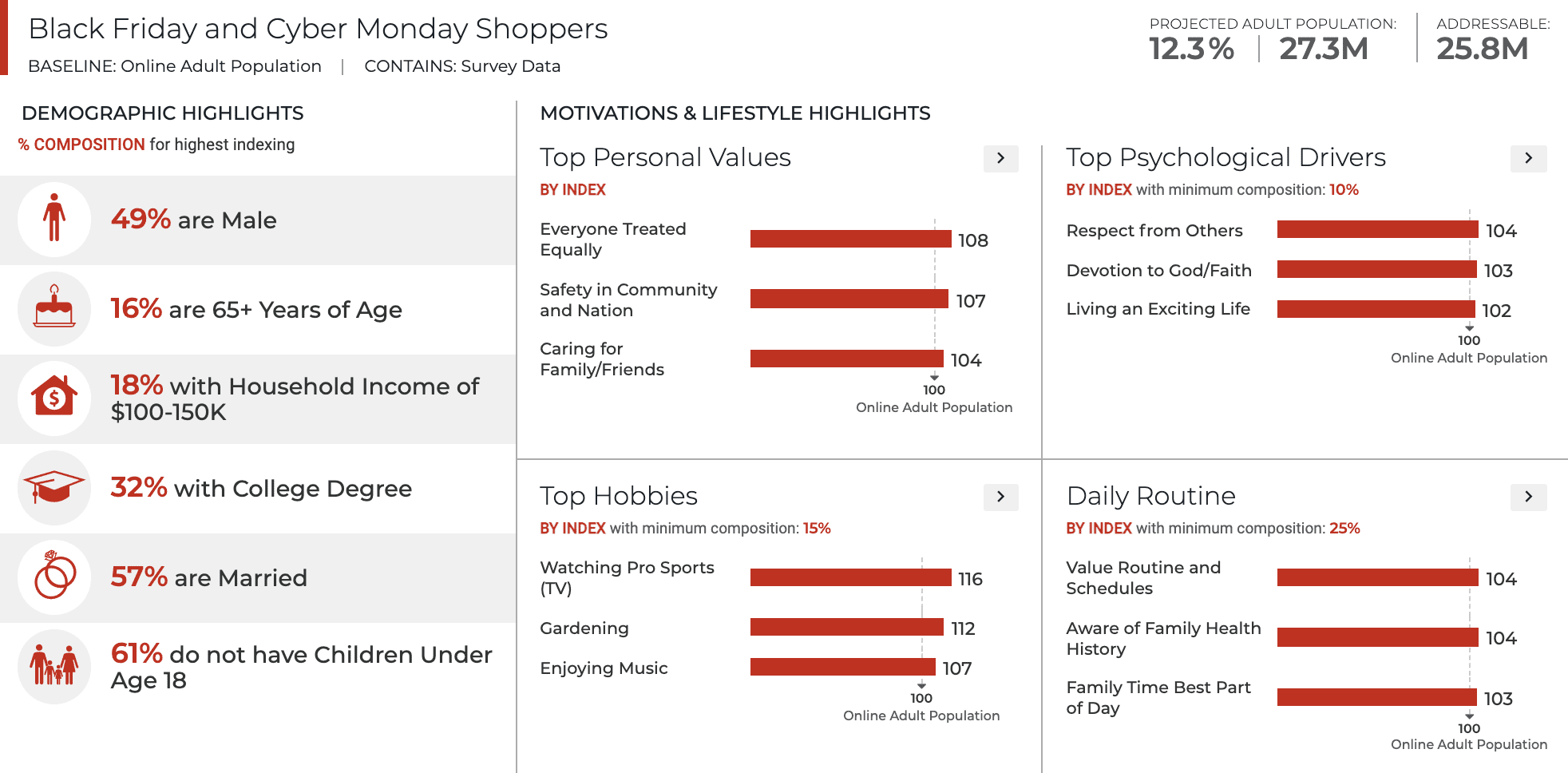Click the Top Hobbies heading

(x=619, y=496)
